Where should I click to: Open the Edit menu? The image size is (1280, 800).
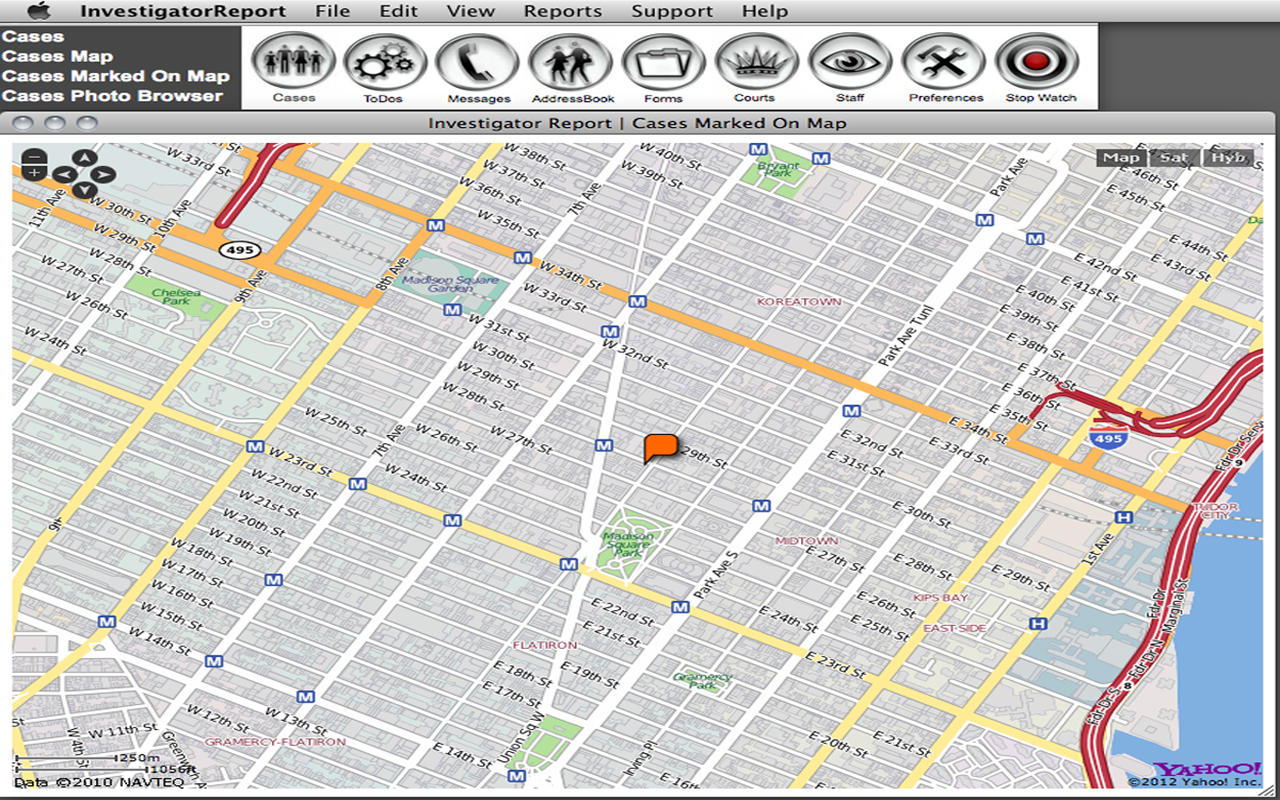398,11
